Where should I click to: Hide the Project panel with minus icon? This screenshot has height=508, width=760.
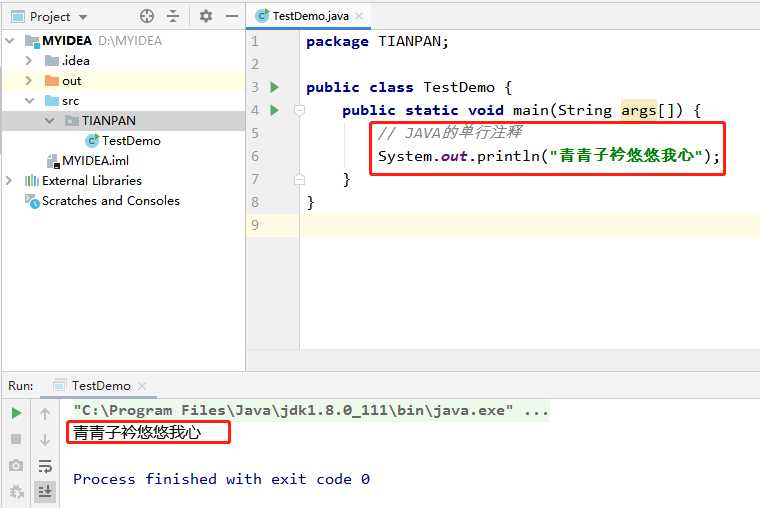click(232, 16)
